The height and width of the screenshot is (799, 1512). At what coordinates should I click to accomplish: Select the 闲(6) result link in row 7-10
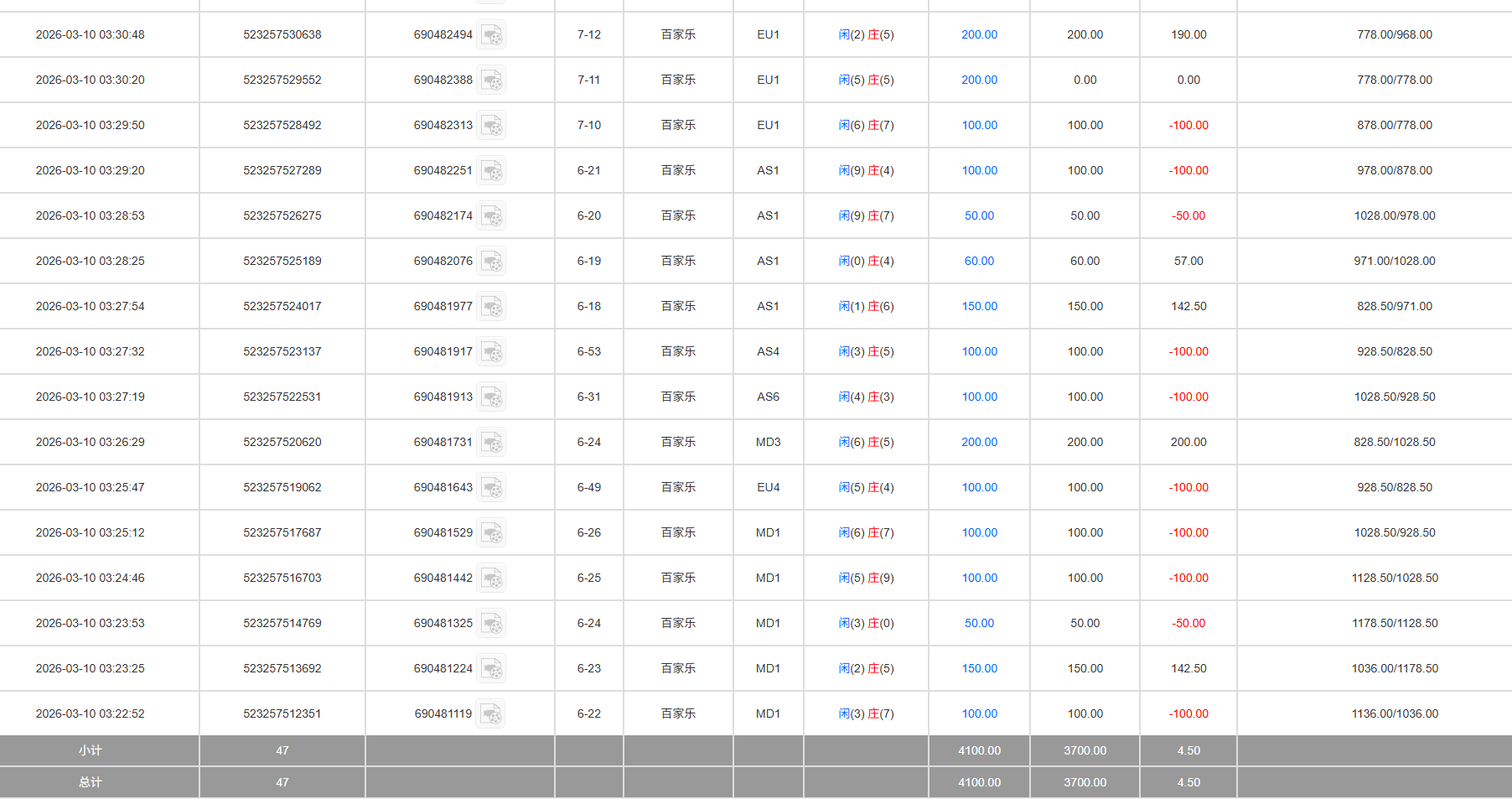click(x=848, y=125)
